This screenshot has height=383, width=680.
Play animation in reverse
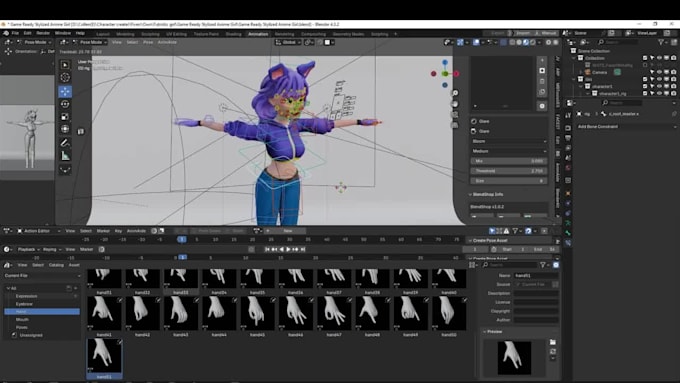(281, 249)
